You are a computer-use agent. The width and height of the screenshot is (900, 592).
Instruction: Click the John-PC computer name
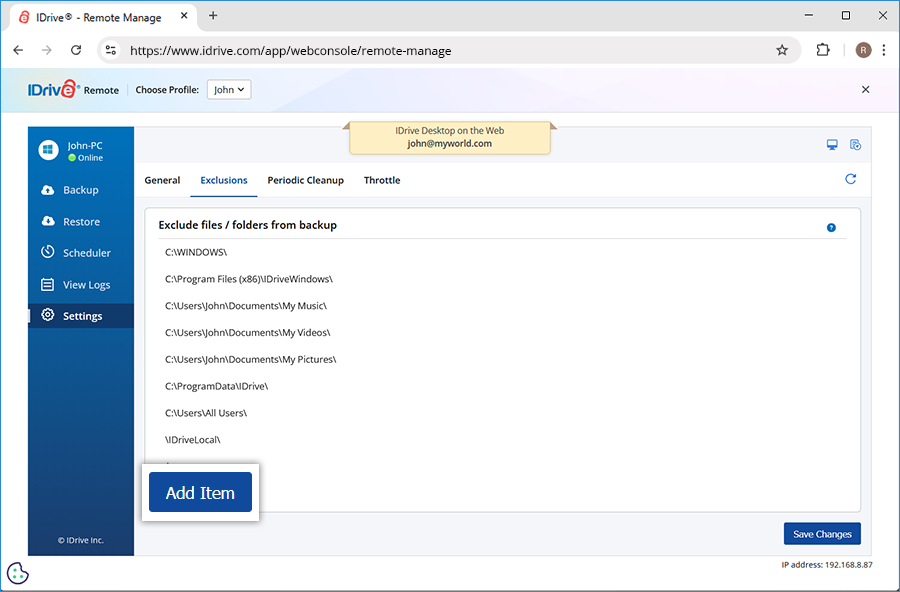tap(85, 146)
